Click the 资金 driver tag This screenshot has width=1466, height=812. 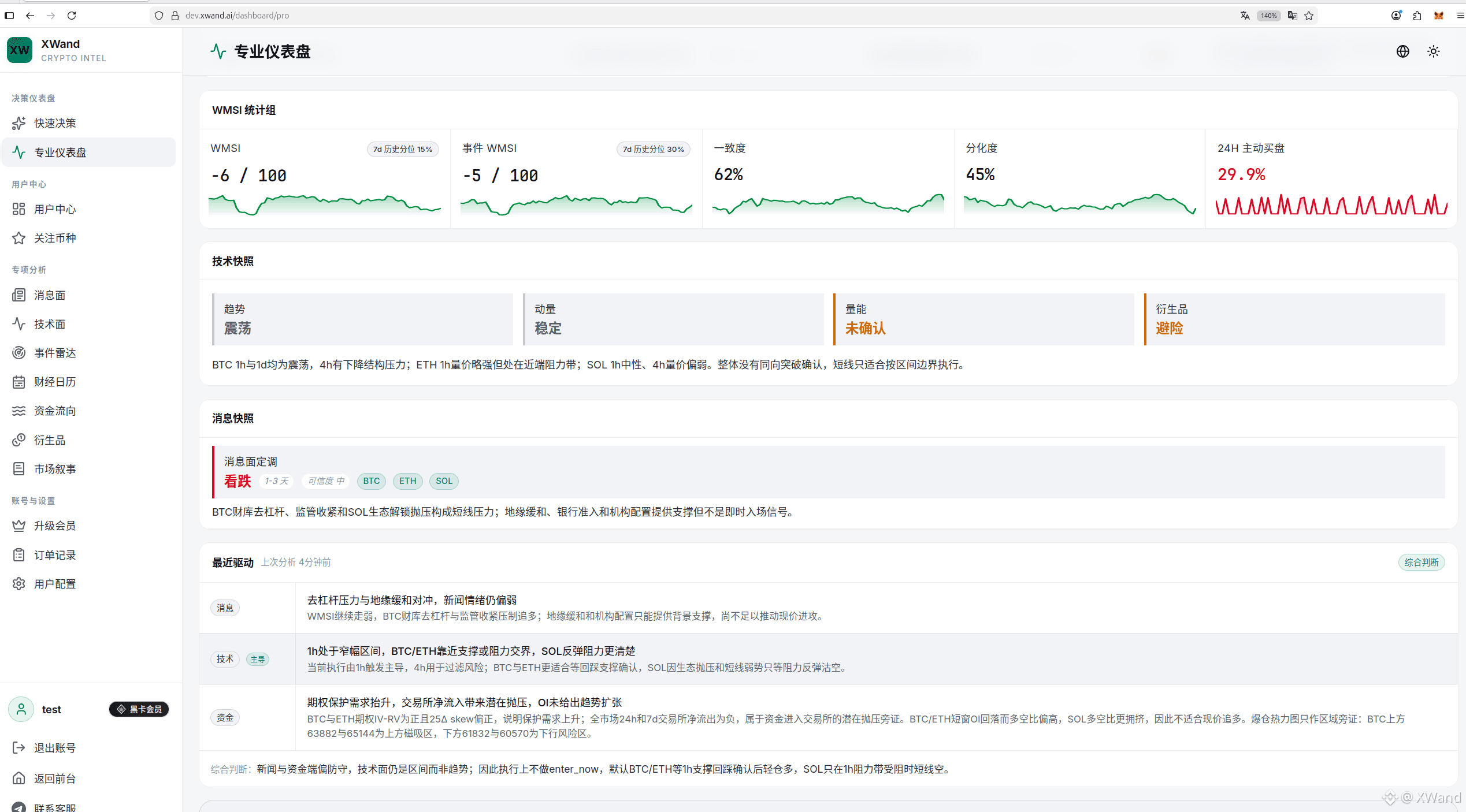(225, 718)
